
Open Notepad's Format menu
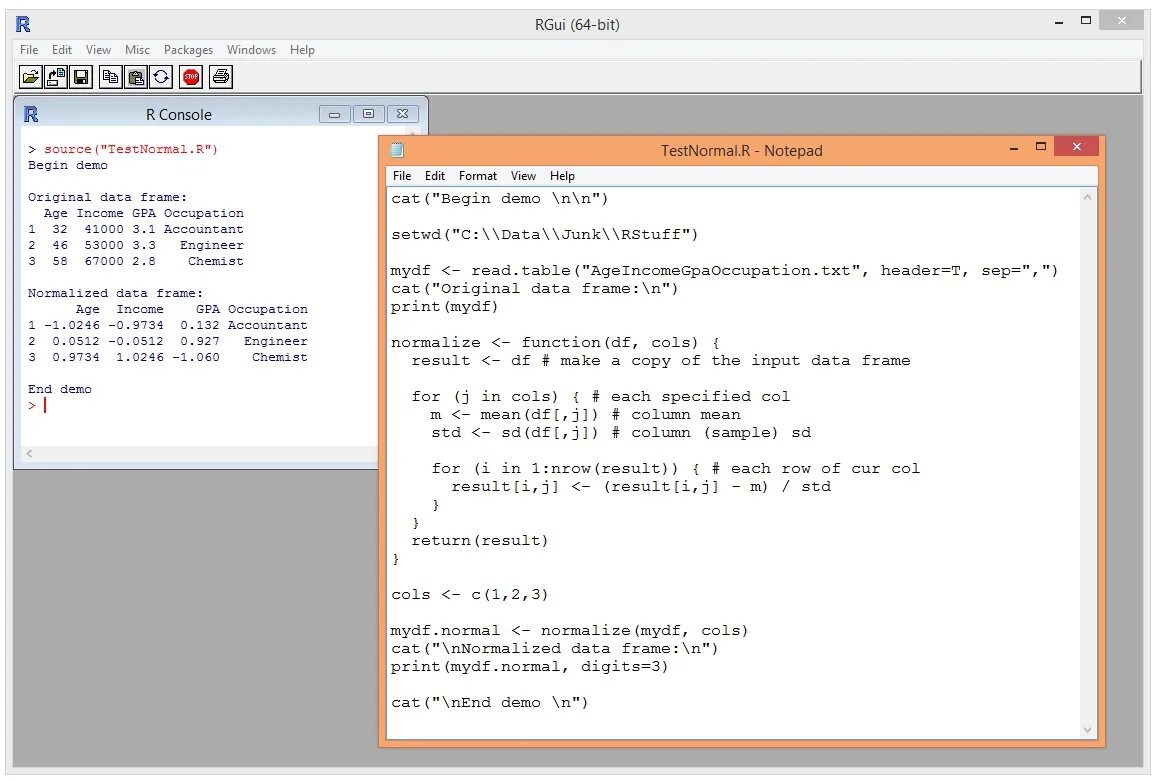tap(478, 176)
